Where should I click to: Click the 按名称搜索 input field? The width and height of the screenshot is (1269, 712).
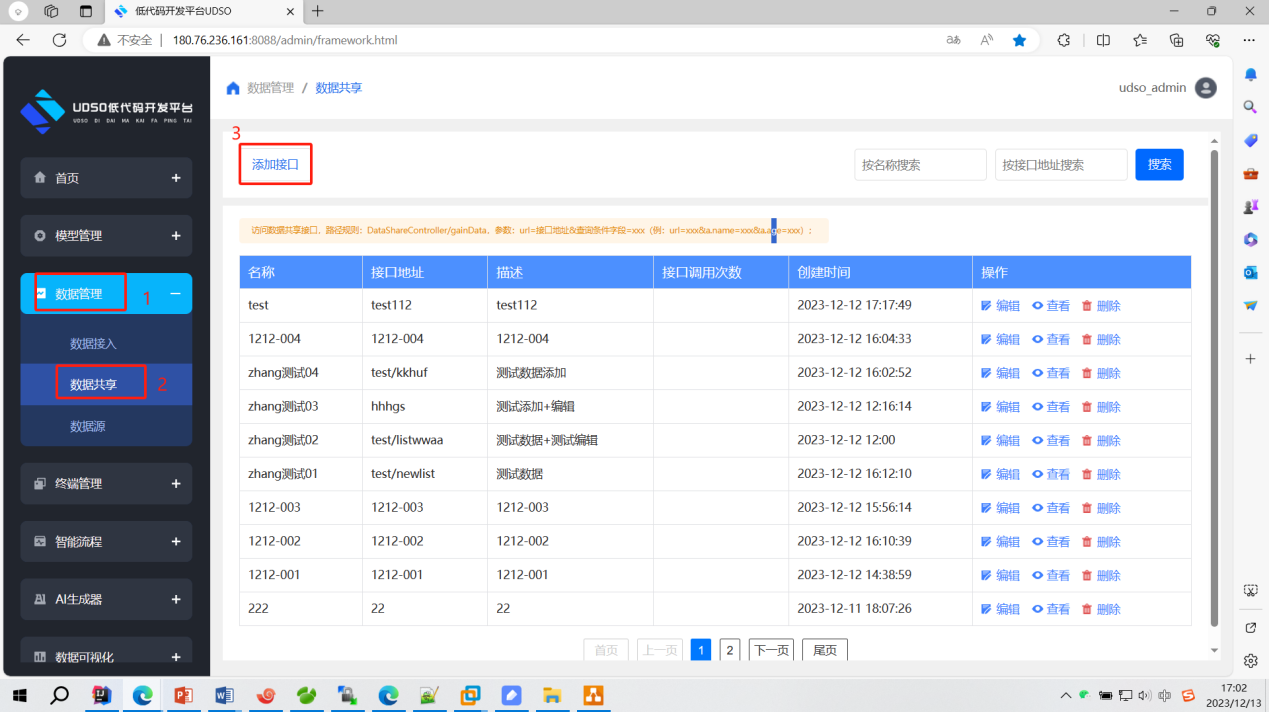(x=920, y=165)
